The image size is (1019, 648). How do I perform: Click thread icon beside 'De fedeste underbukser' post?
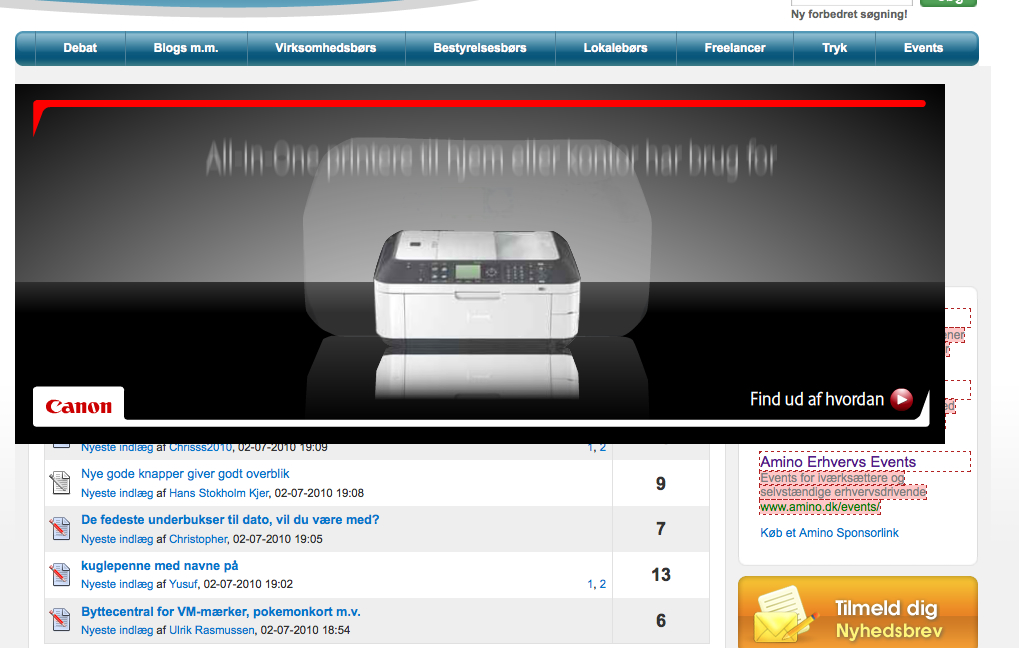click(x=61, y=529)
